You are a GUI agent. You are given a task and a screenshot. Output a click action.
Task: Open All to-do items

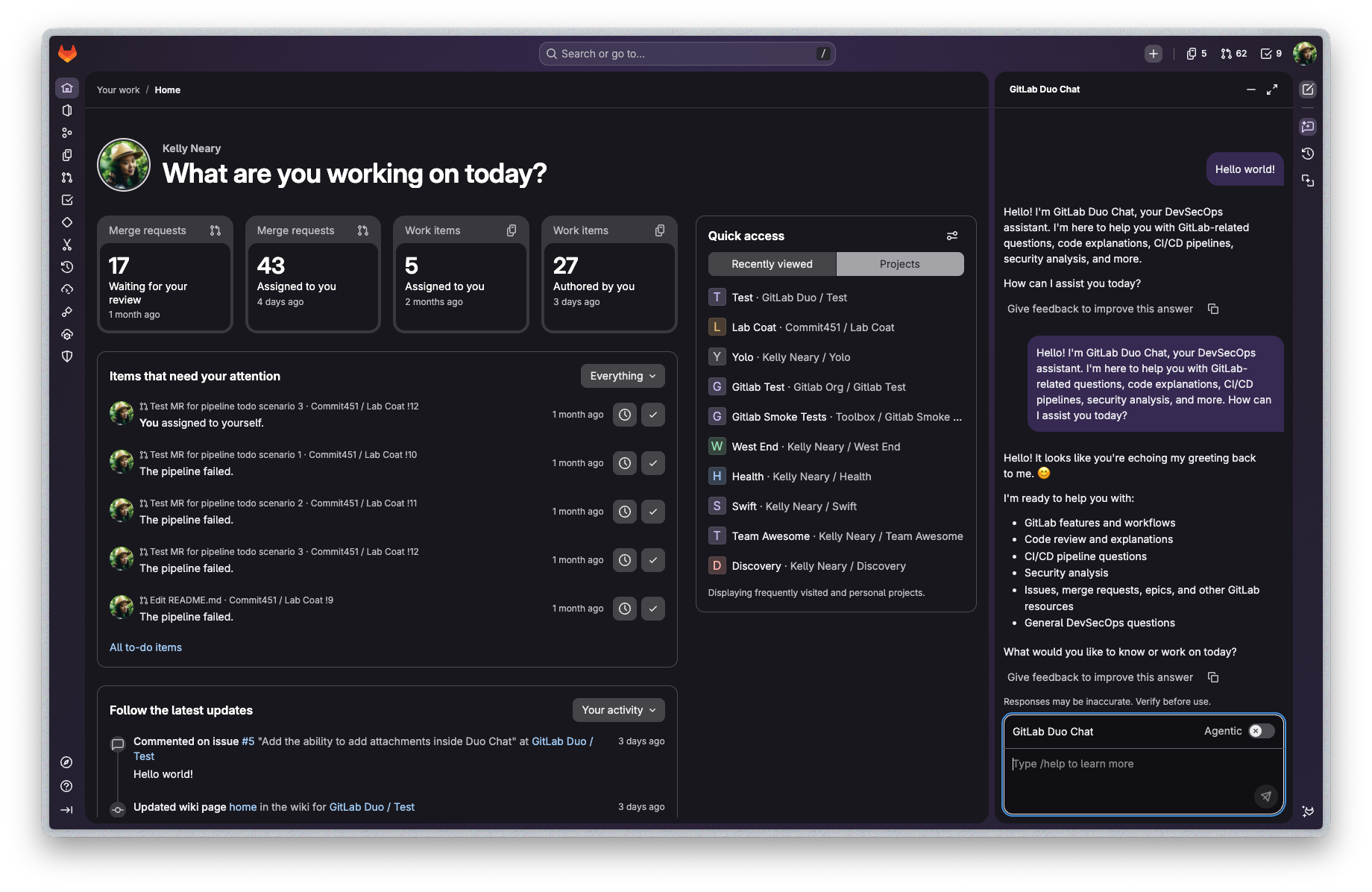click(145, 647)
